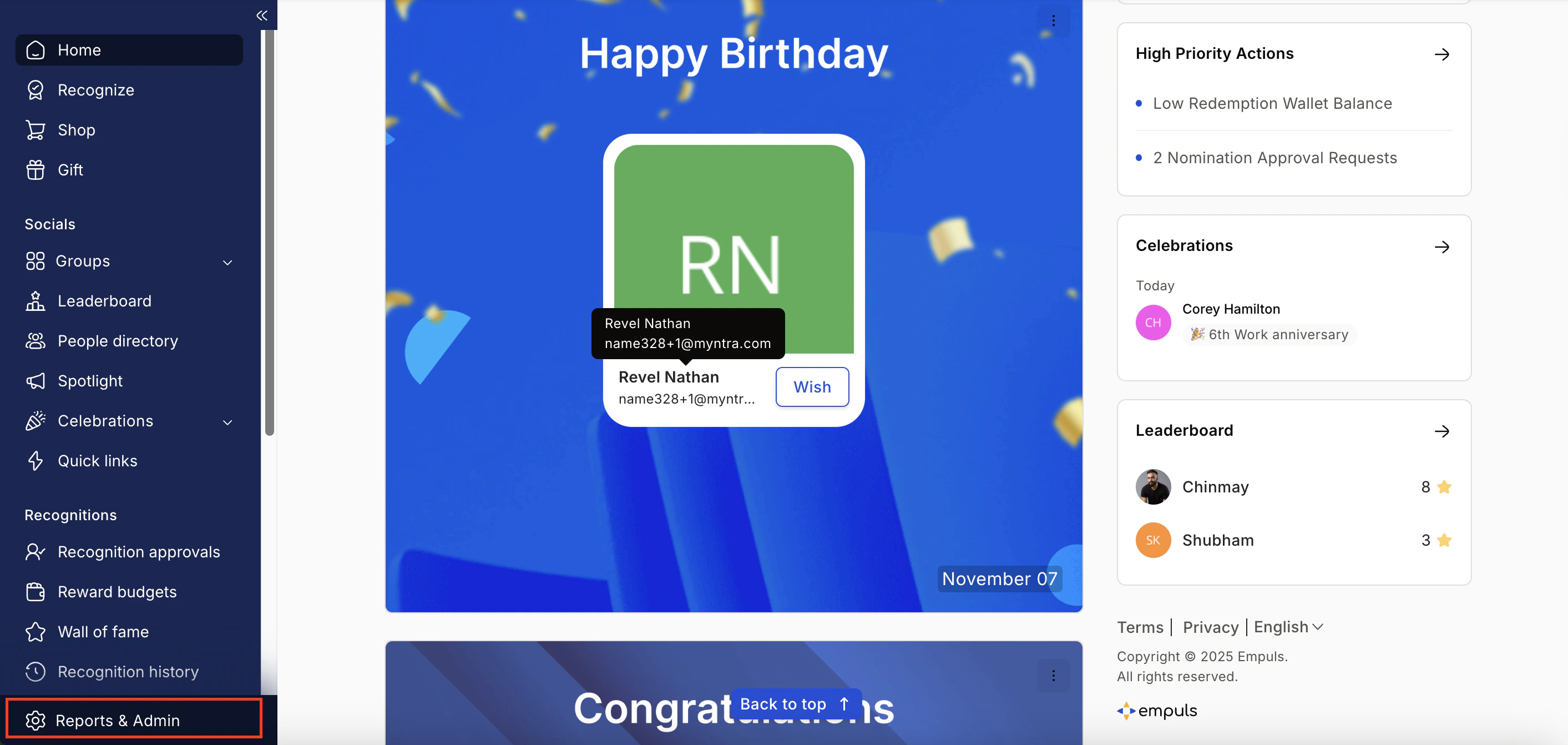1568x745 pixels.
Task: Click Shubham's SK avatar
Action: (1153, 540)
